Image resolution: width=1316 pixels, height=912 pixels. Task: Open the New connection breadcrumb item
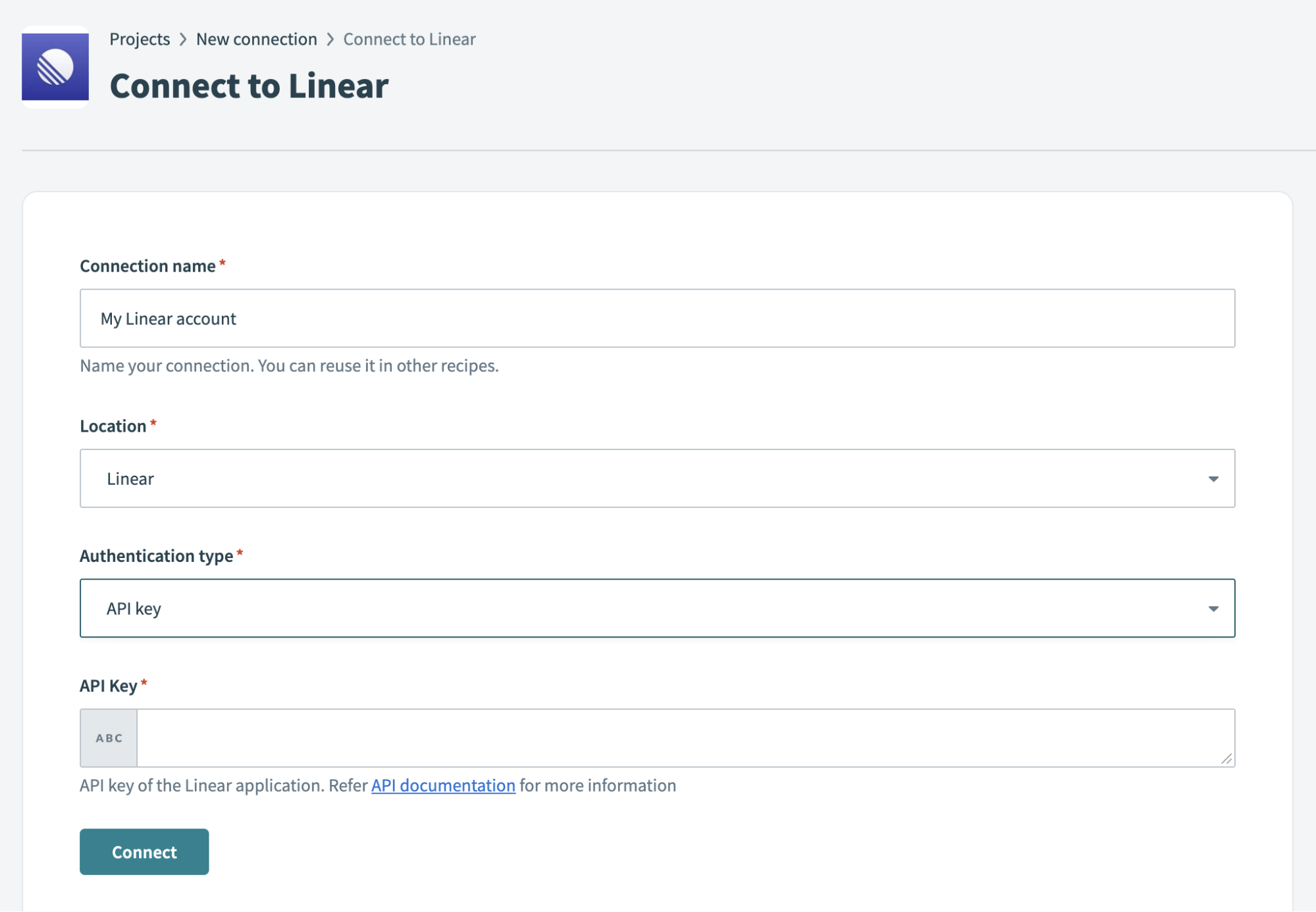click(x=257, y=39)
